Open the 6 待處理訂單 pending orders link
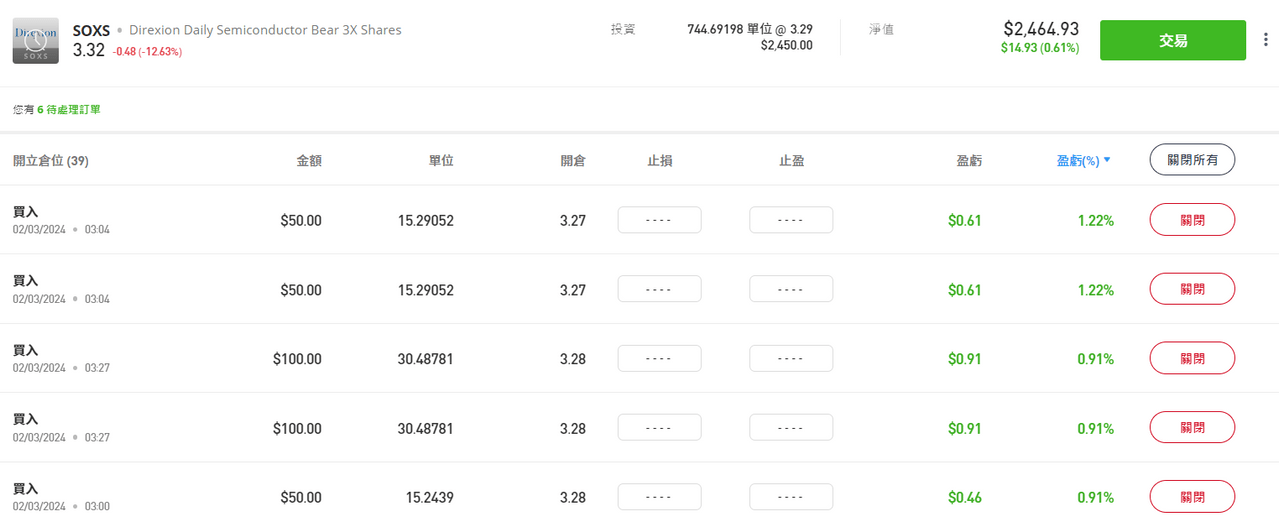Screen dimensions: 1279x527 pyautogui.click(x=69, y=109)
